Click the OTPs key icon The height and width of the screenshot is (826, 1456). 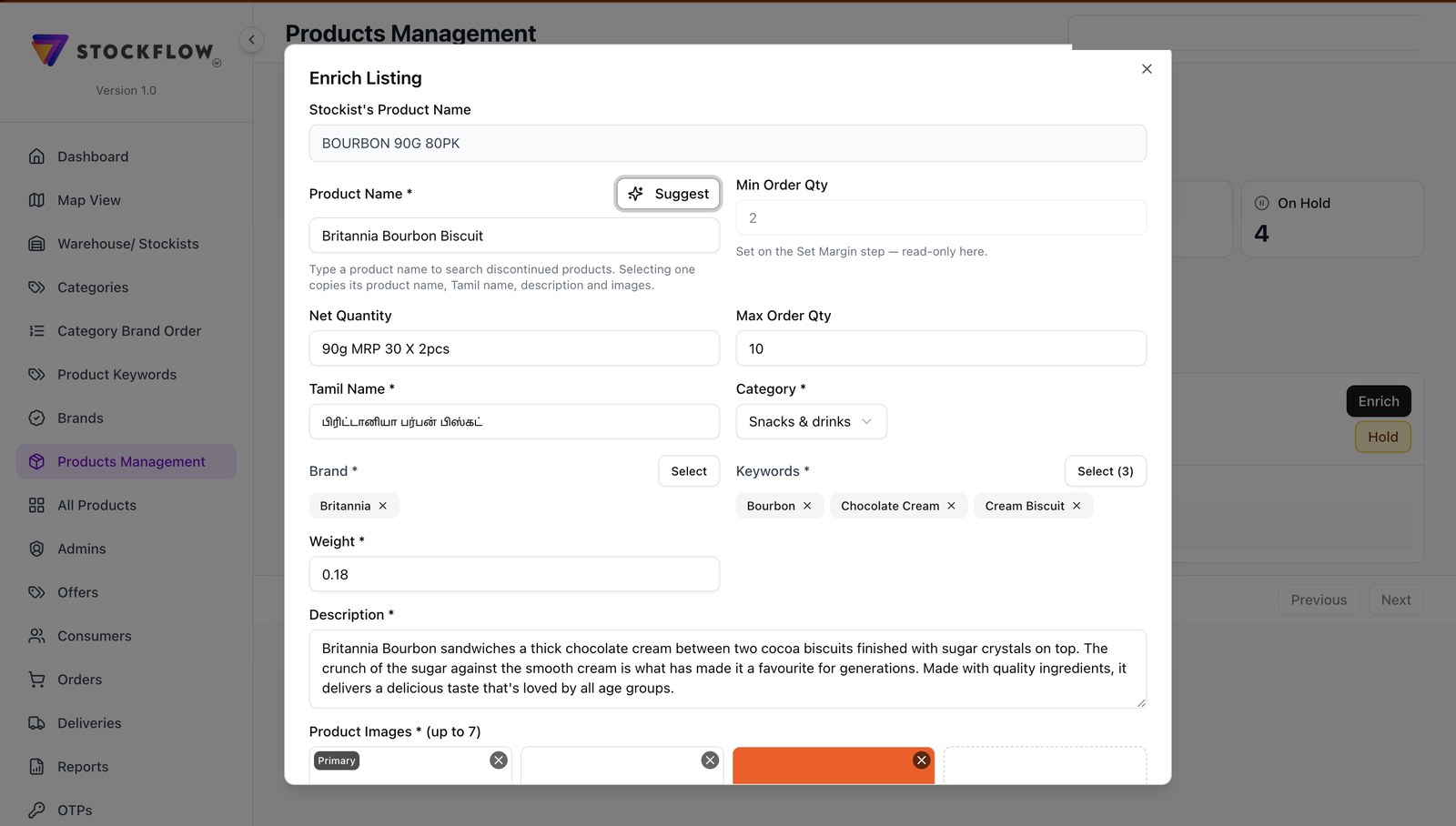36,811
